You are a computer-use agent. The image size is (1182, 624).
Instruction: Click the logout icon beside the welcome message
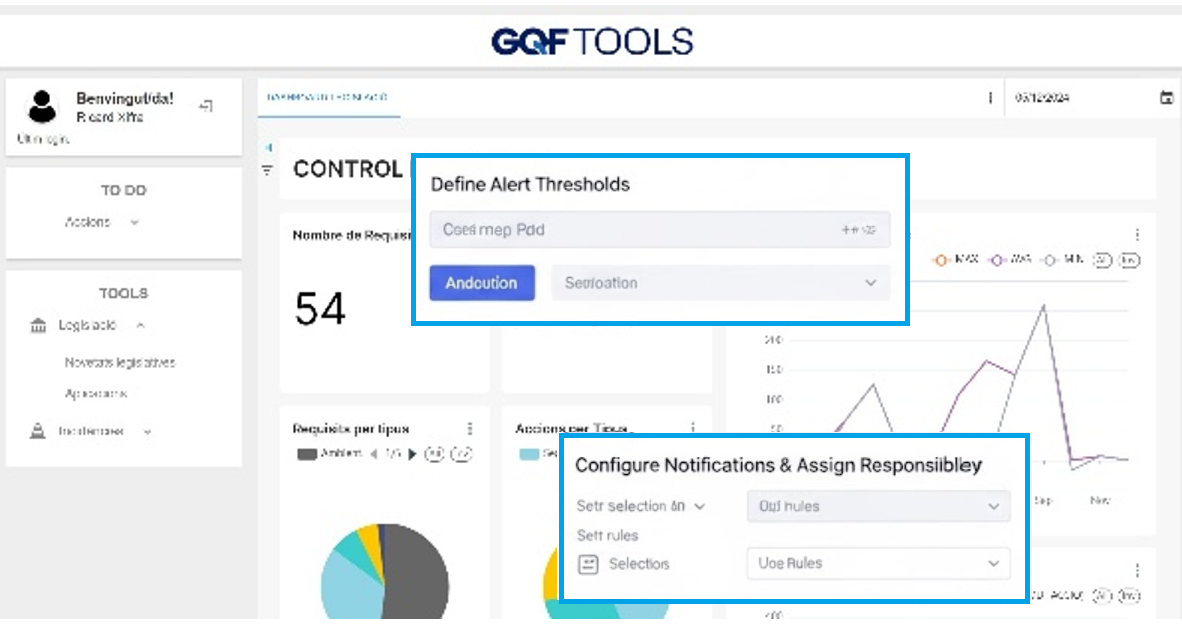pos(206,106)
